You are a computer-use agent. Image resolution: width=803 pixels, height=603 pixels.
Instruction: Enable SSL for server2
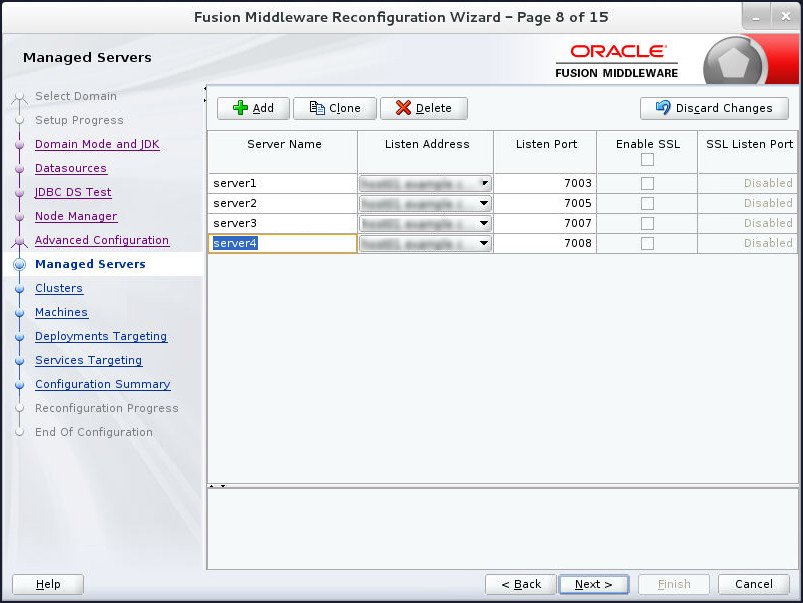coord(647,203)
